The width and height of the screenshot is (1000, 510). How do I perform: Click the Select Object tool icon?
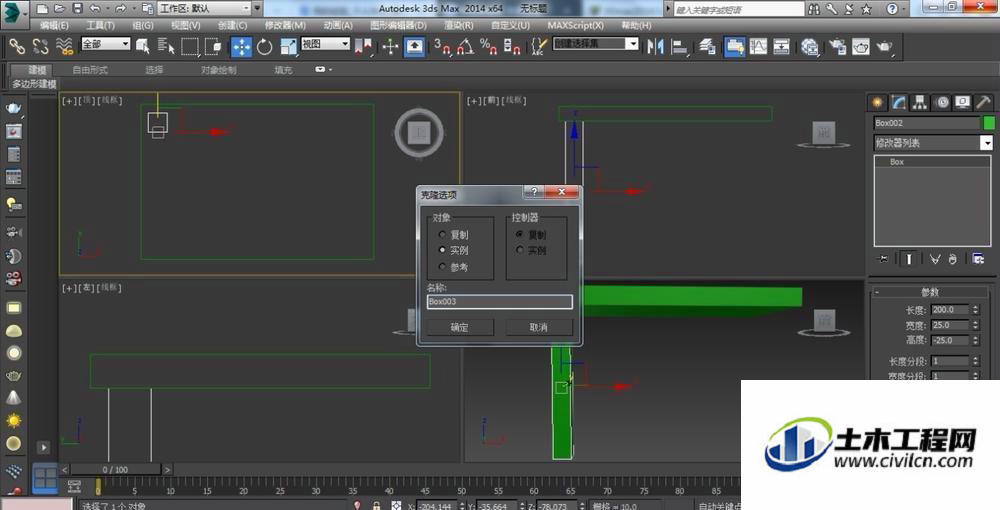[x=142, y=46]
